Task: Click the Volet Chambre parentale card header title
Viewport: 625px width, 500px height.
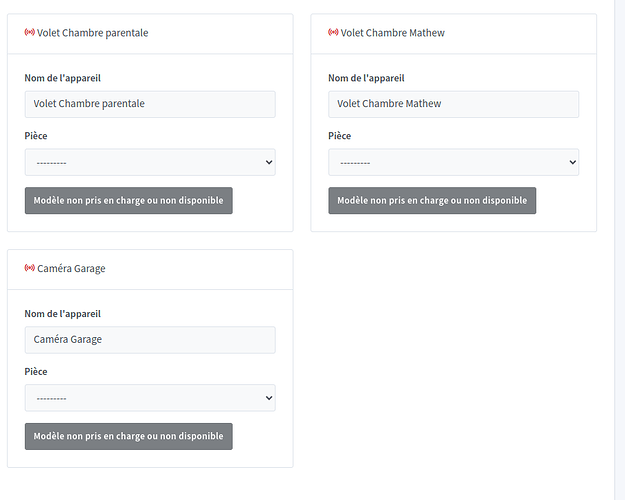Action: pyautogui.click(x=92, y=33)
